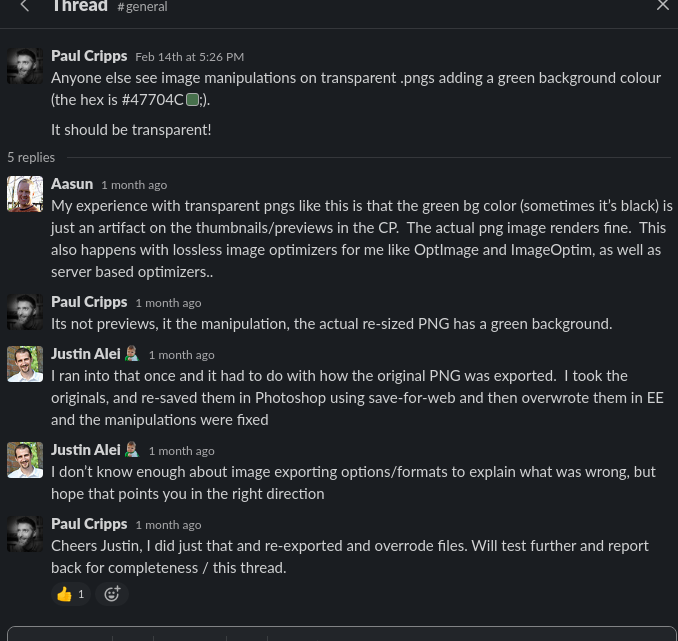Open Aasun's profile from the username
This screenshot has width=678, height=641.
(72, 184)
